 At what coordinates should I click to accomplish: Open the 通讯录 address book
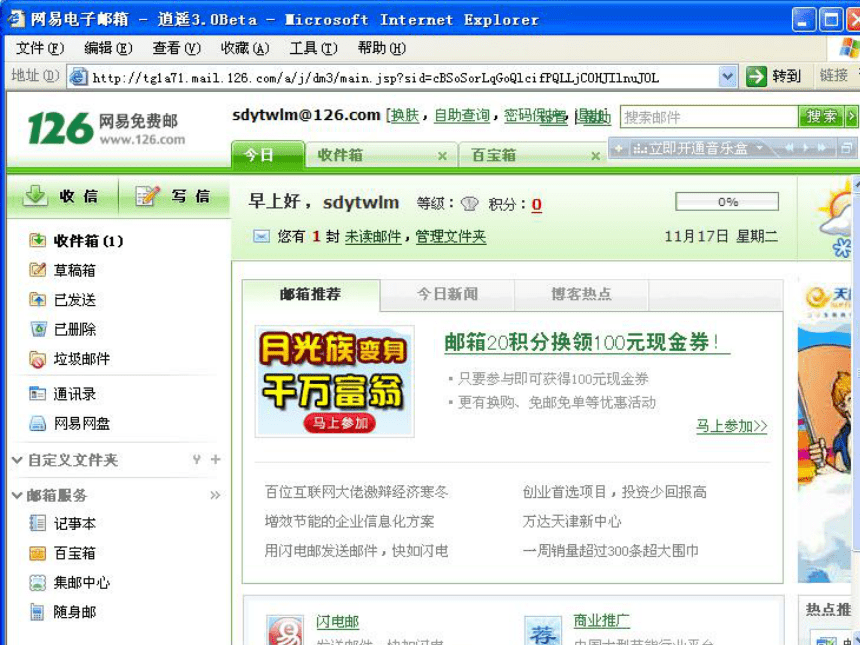[x=63, y=394]
